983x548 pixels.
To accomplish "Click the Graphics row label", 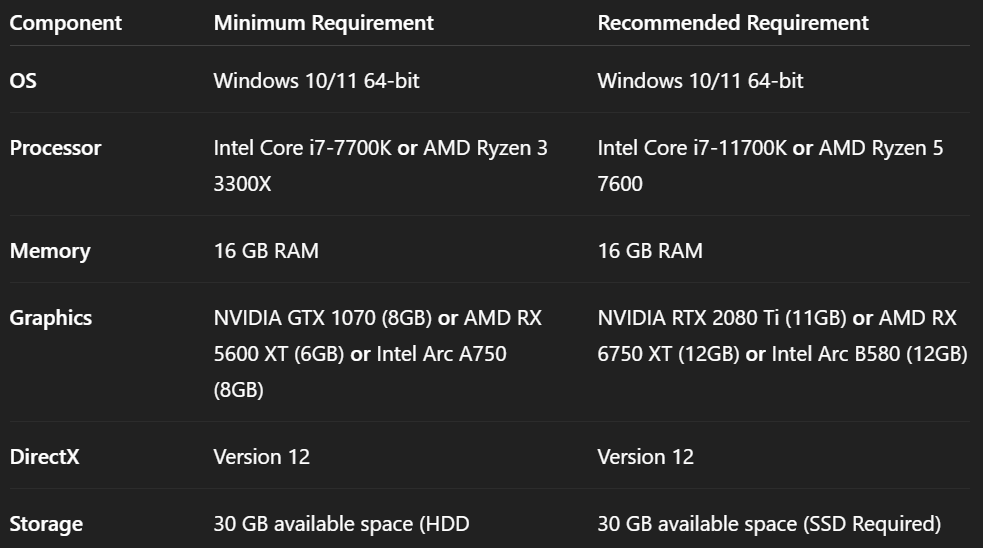I will [50, 318].
